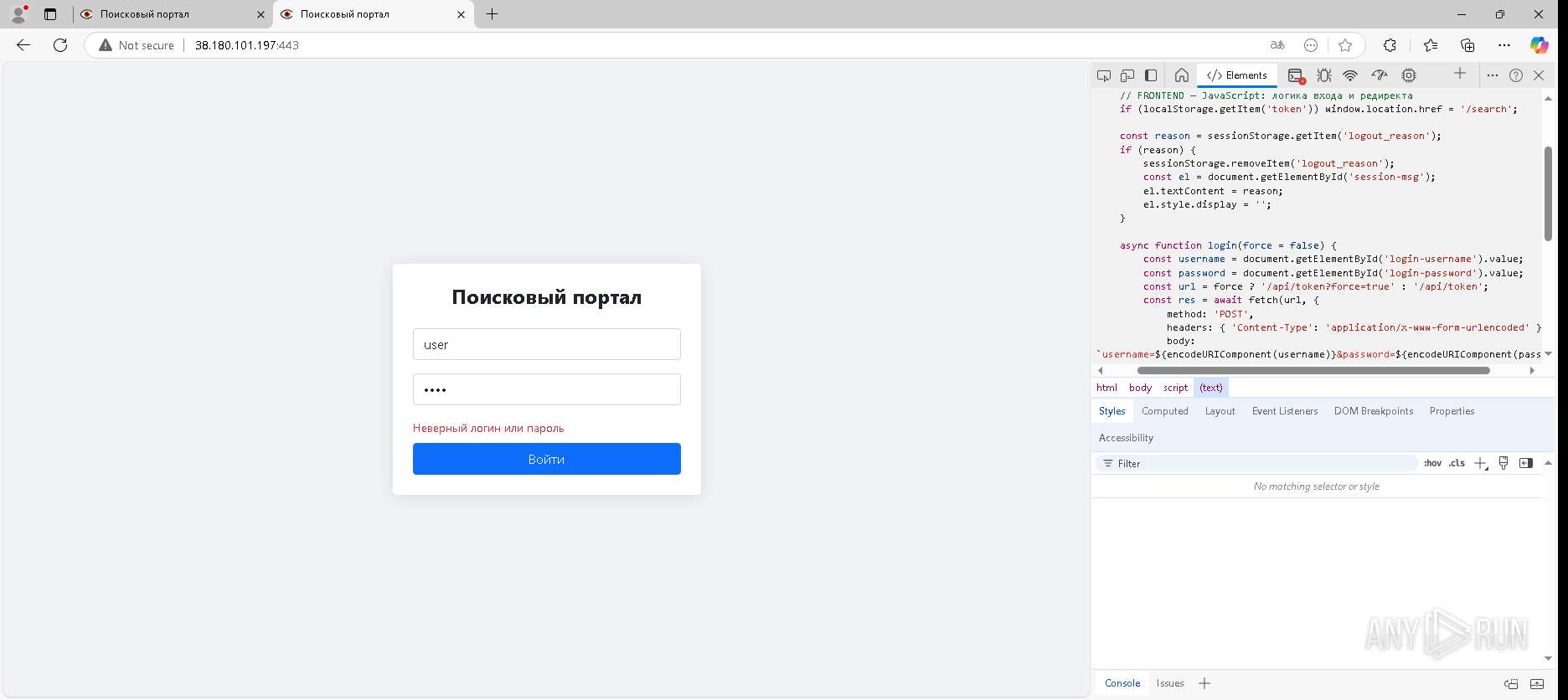This screenshot has width=1568, height=700.
Task: Click the body breadcrumb node
Action: [x=1140, y=388]
